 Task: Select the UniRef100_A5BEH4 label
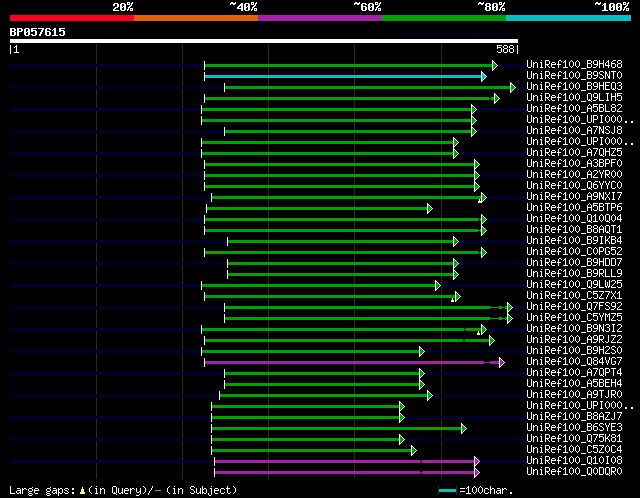click(574, 384)
